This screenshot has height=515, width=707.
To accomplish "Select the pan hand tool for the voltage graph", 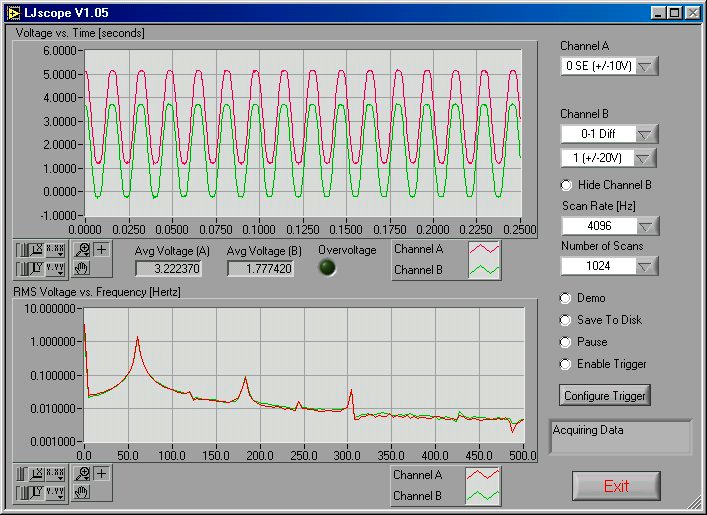I will (x=83, y=267).
